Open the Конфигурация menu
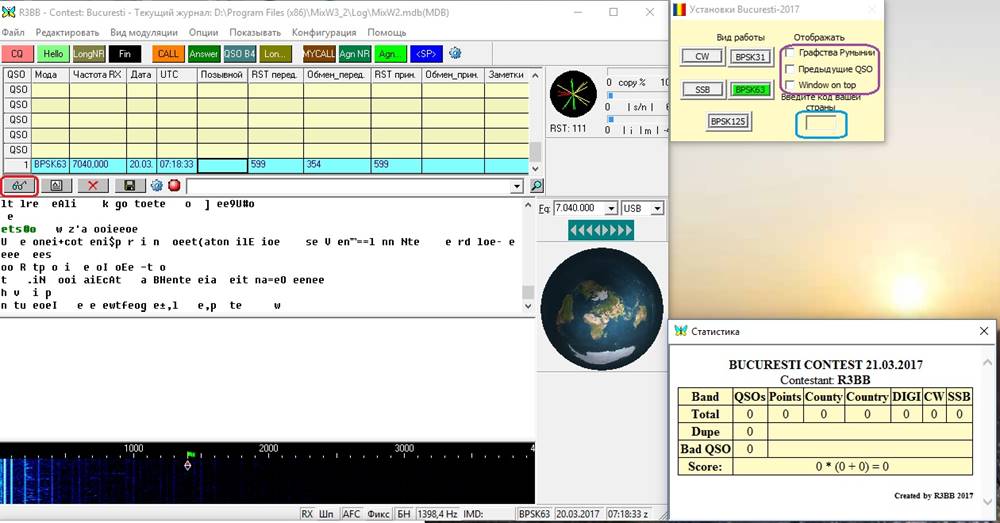 (x=324, y=32)
